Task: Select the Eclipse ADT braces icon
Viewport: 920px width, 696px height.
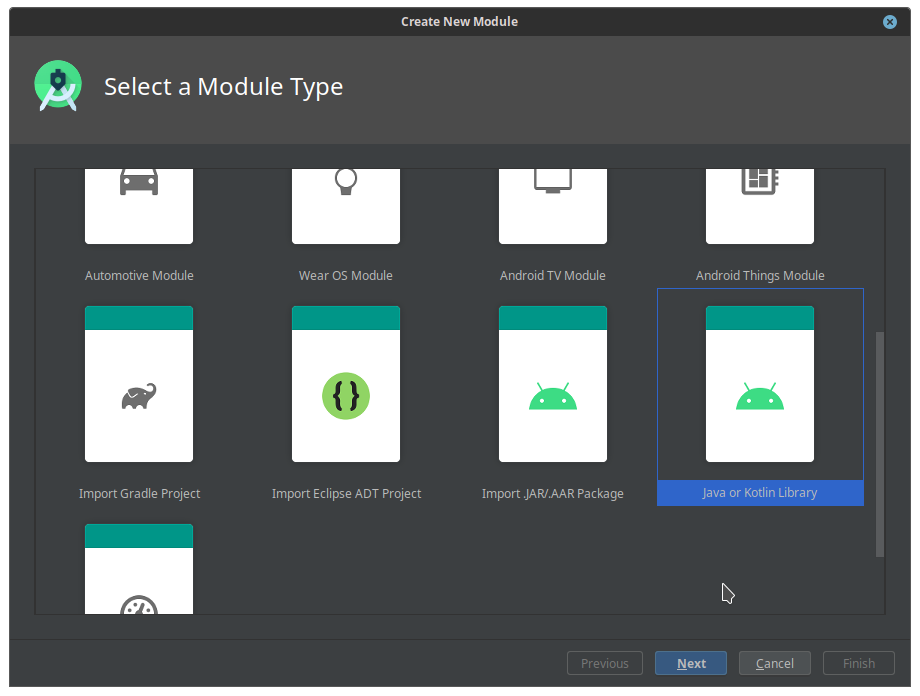Action: pyautogui.click(x=346, y=396)
